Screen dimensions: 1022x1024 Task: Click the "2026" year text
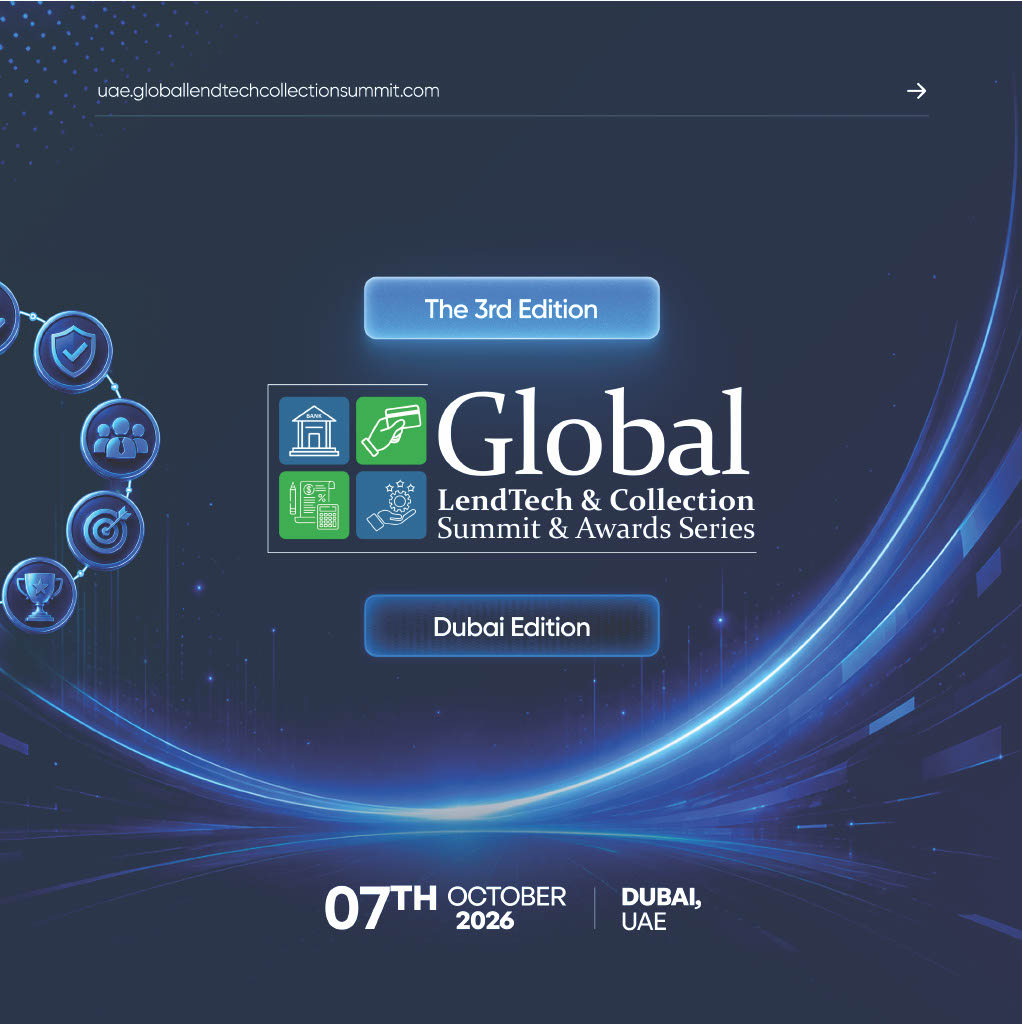[485, 921]
